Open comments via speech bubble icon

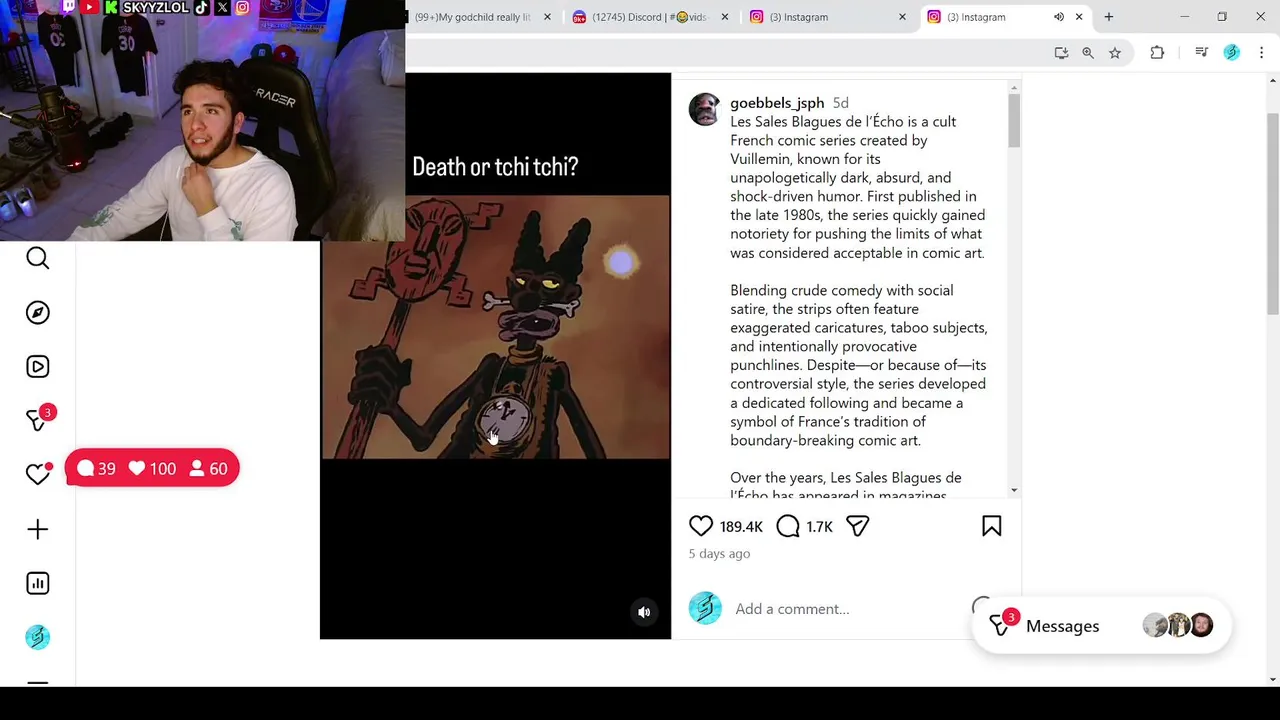click(788, 526)
